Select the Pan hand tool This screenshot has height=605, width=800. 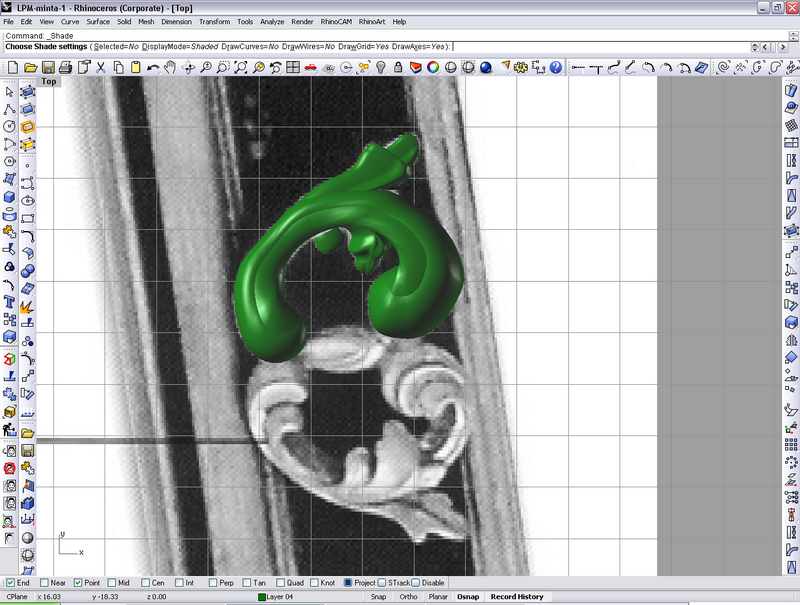tap(170, 67)
